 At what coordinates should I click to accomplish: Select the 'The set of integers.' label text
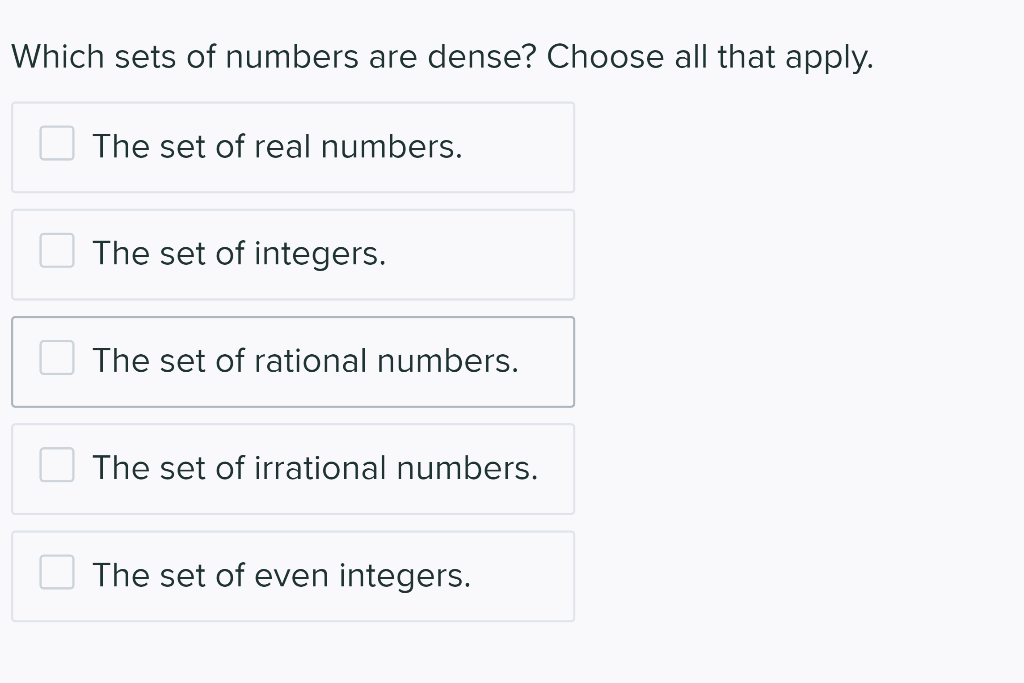pyautogui.click(x=239, y=254)
